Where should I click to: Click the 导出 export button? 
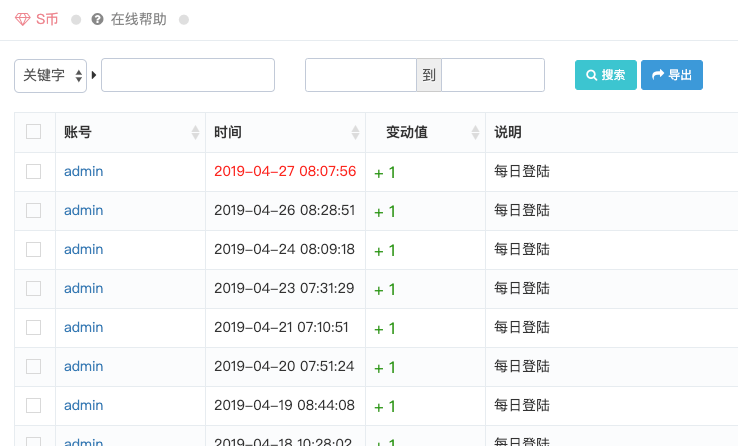point(671,75)
